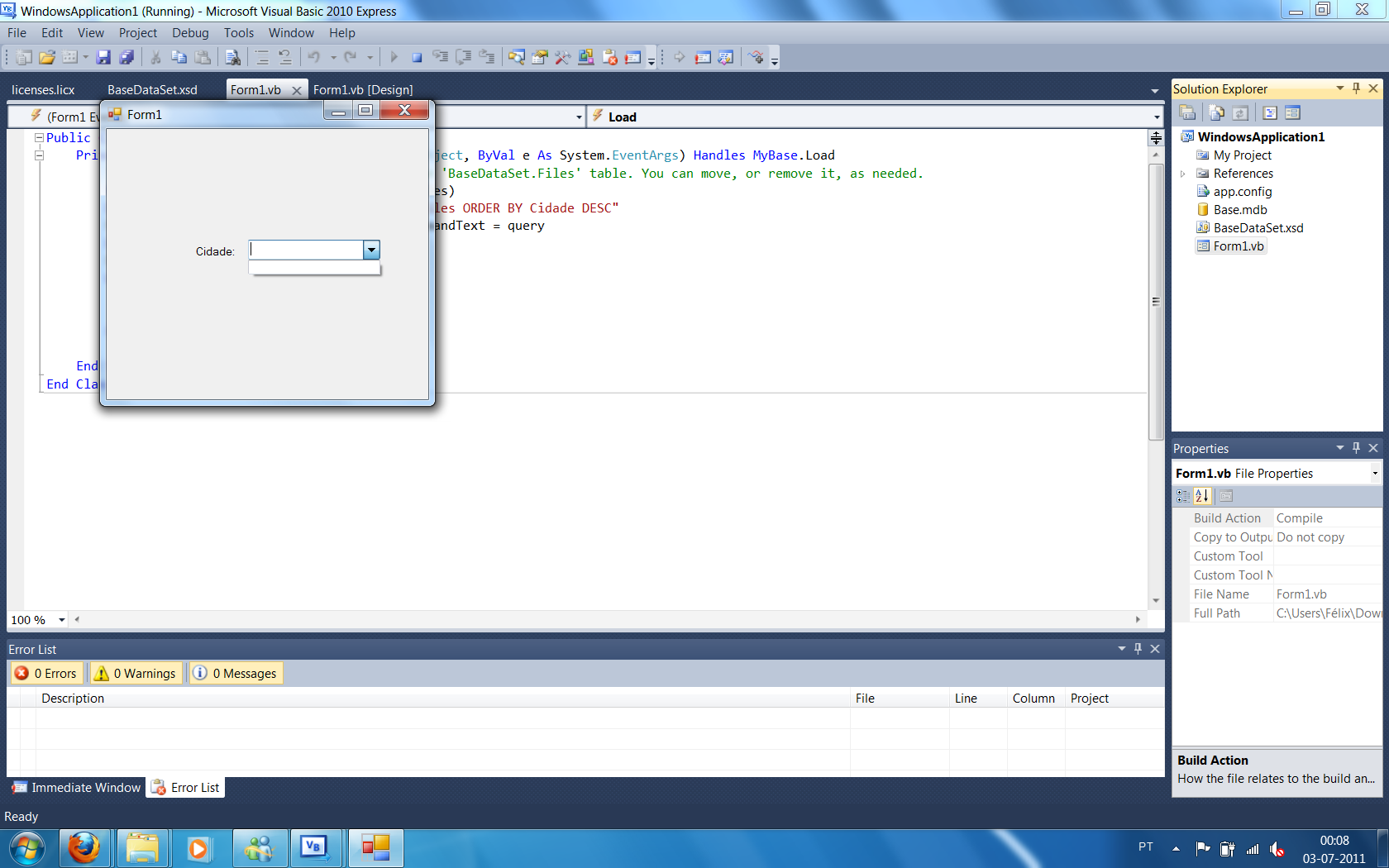Select Base.mdb in Solution Explorer
This screenshot has height=868, width=1389.
point(1239,210)
